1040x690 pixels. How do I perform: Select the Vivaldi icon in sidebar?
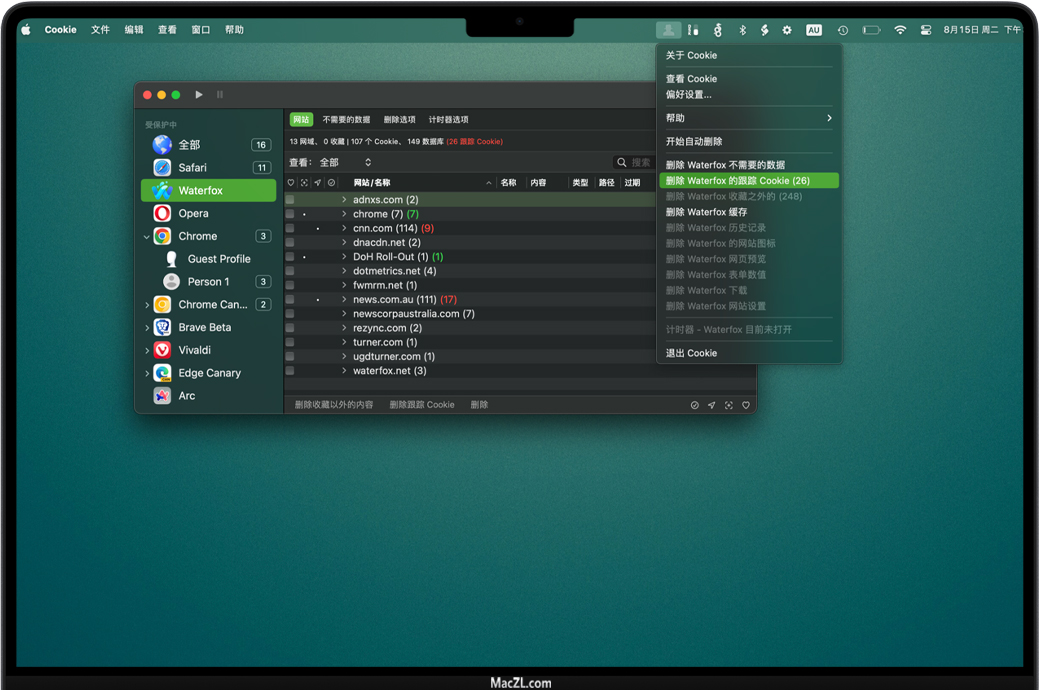pos(162,350)
